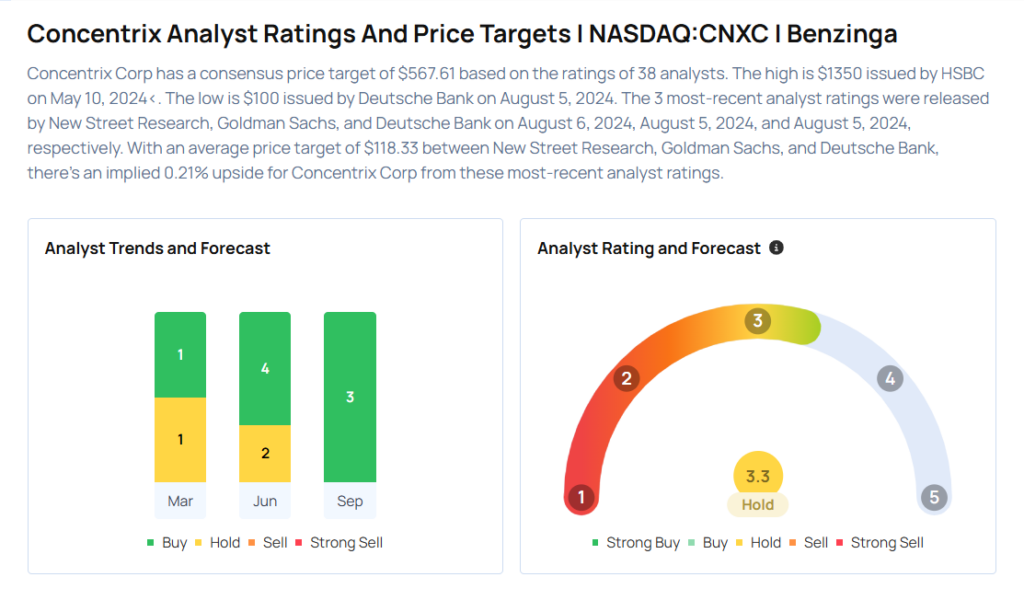Click the Jun label below the bars
Viewport: 1024px width, 600px height.
pos(265,501)
